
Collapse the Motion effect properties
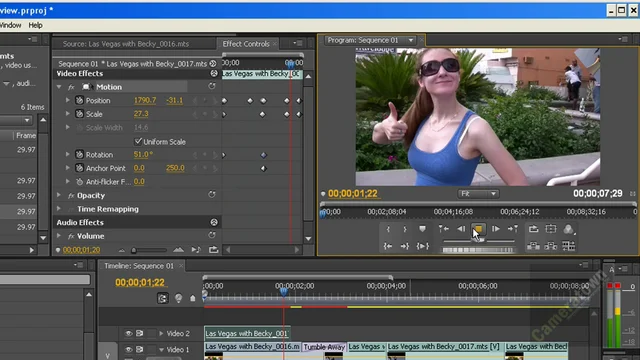pyautogui.click(x=59, y=87)
